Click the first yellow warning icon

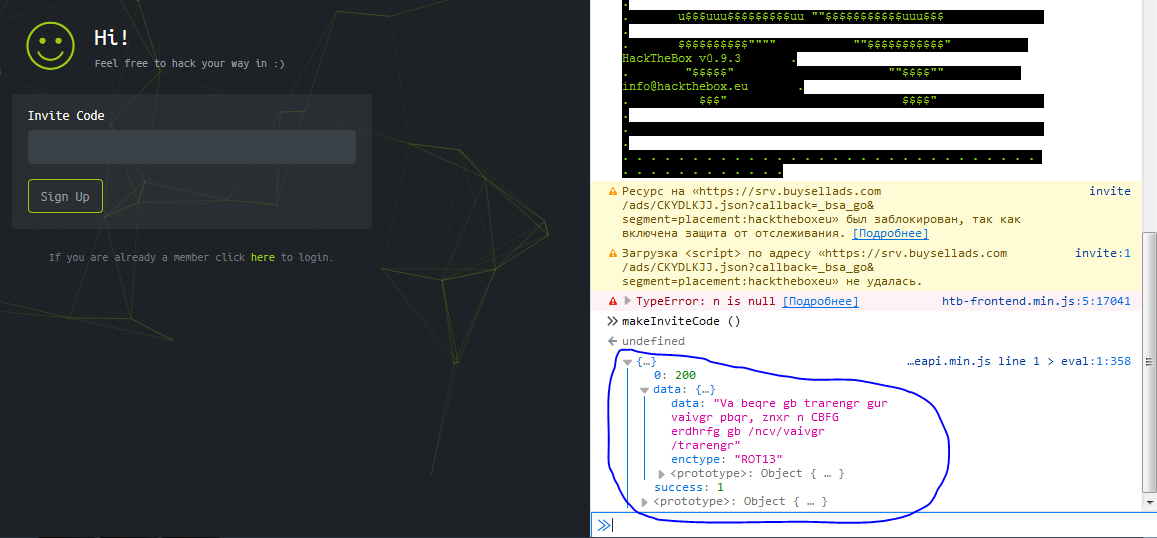click(x=612, y=192)
